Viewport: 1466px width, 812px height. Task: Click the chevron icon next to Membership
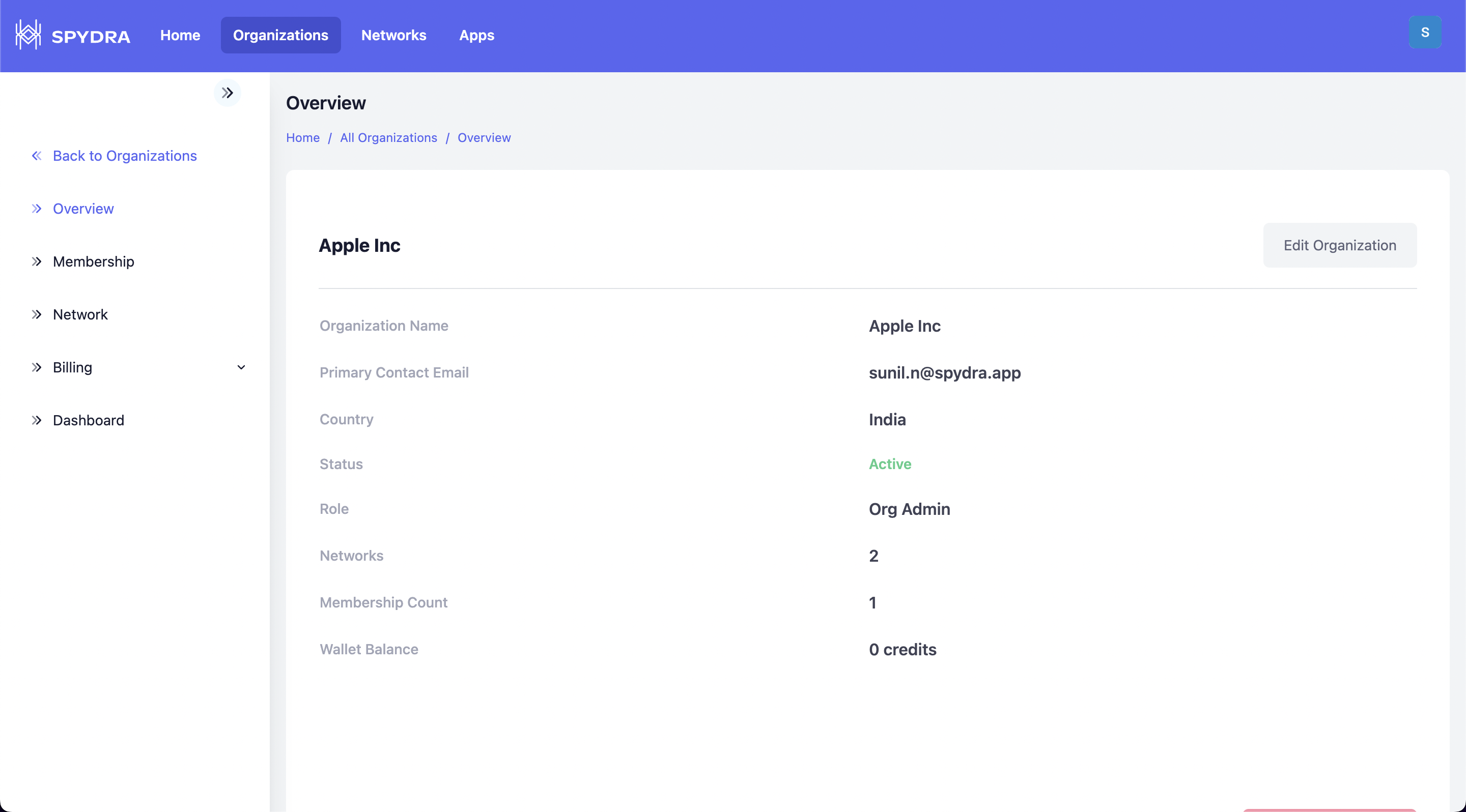click(x=37, y=262)
